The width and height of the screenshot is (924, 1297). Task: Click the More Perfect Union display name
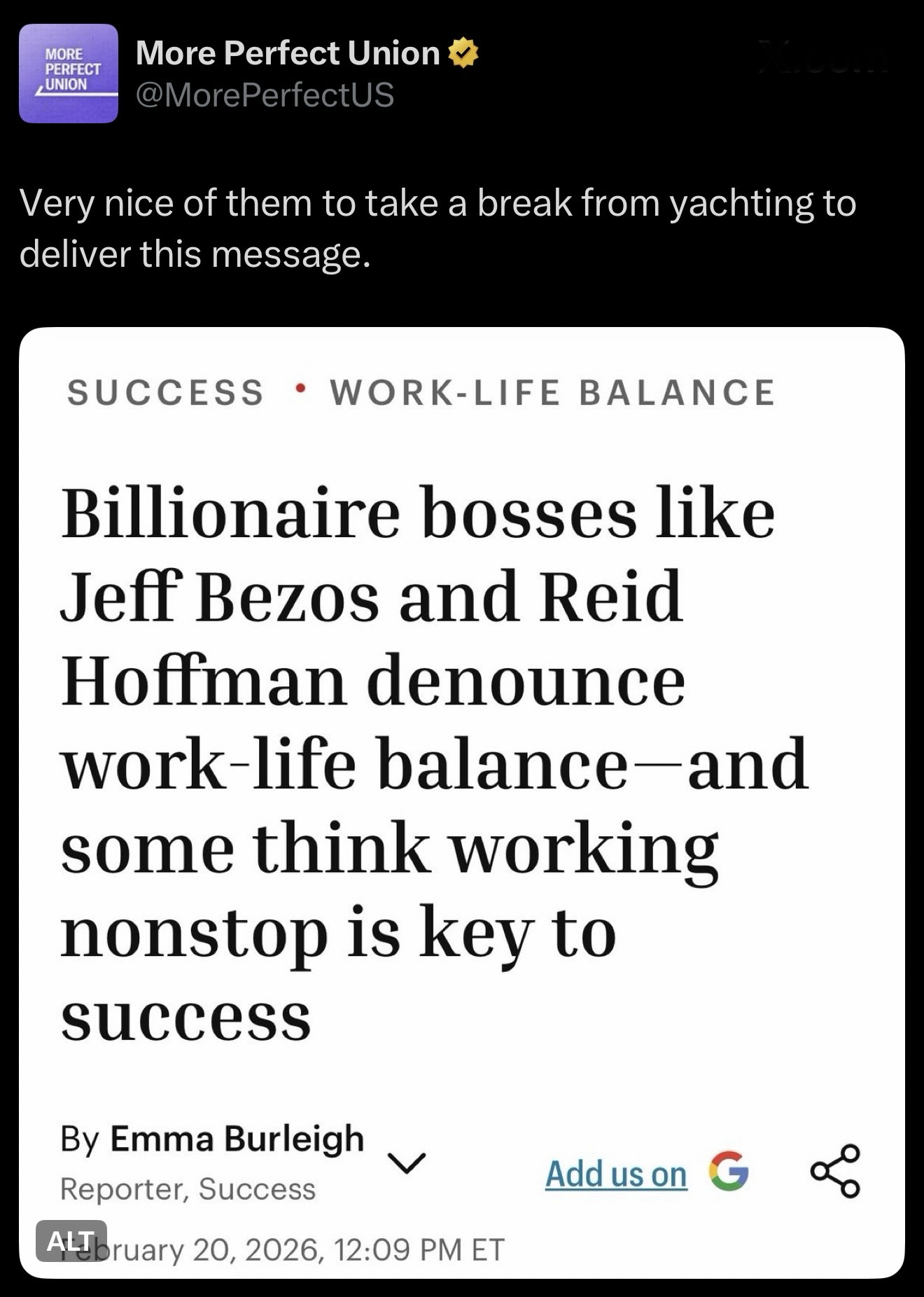coord(288,53)
